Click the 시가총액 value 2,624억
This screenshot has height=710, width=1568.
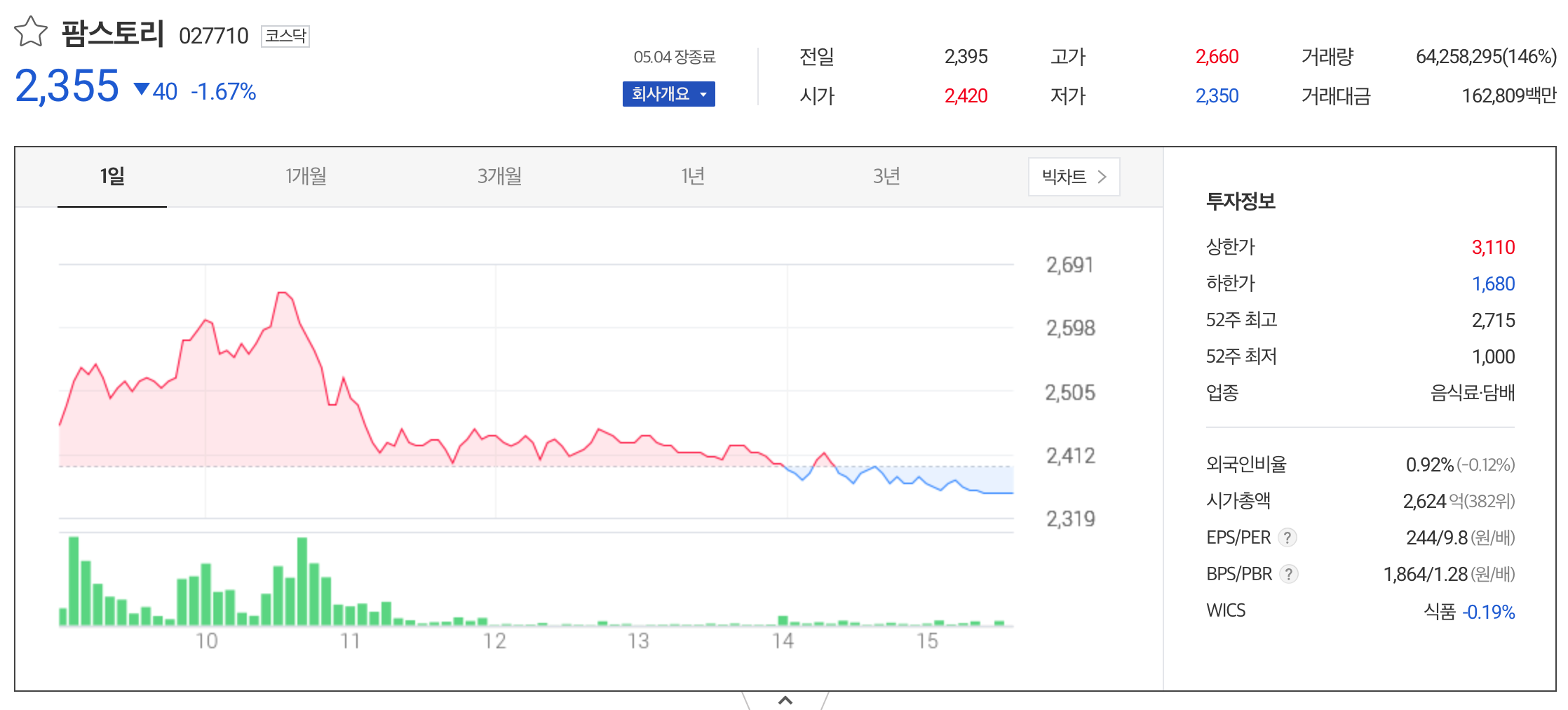click(x=1432, y=502)
